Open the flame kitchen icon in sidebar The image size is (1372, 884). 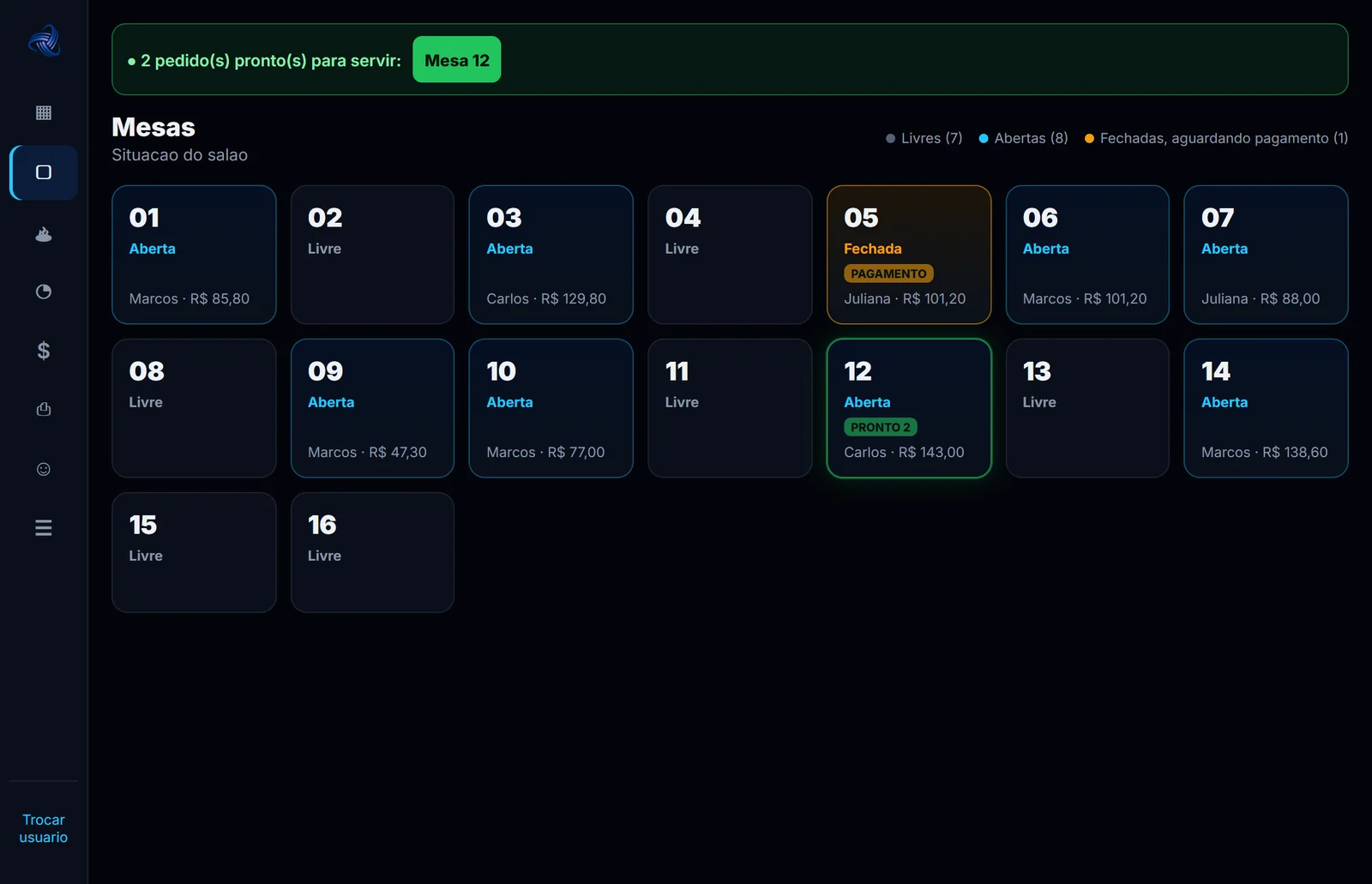[x=44, y=233]
